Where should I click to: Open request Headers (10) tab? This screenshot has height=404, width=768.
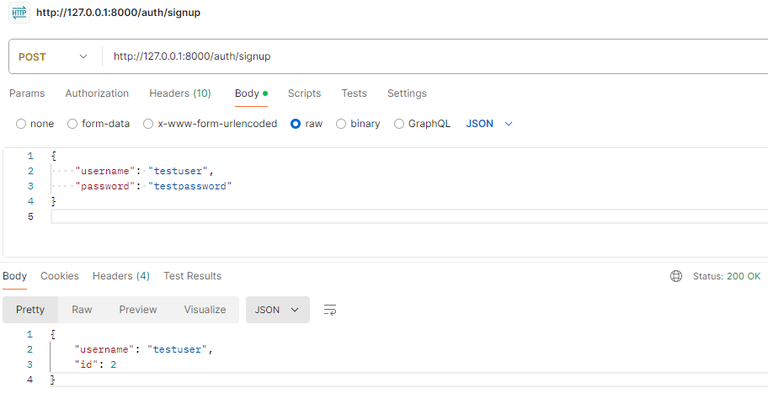[180, 93]
